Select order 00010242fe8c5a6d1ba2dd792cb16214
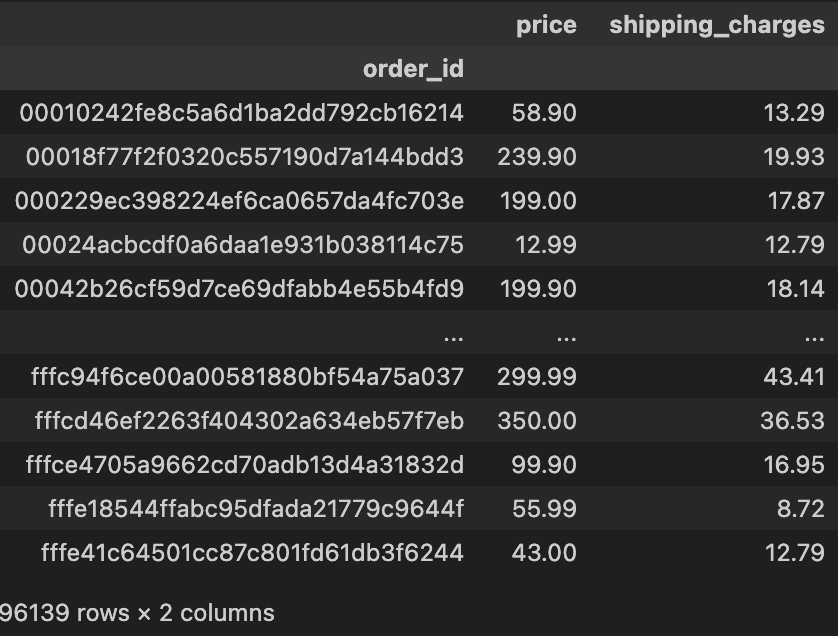838x636 pixels. pos(242,113)
